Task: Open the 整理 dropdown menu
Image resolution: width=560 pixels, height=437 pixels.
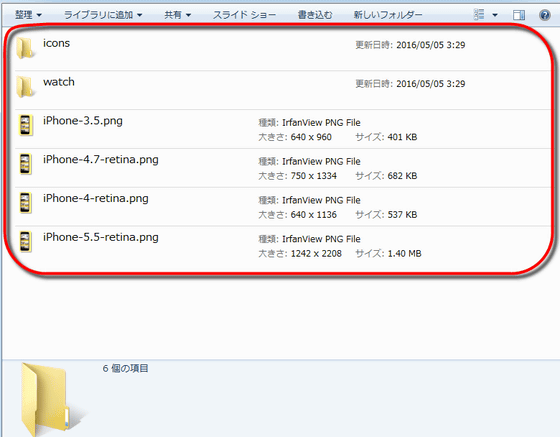Action: click(28, 15)
